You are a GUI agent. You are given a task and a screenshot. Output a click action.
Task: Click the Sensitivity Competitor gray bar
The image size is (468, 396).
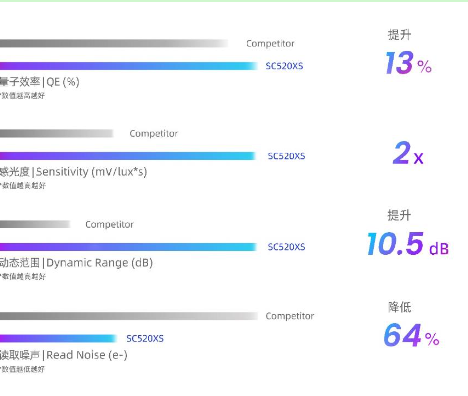pyautogui.click(x=57, y=133)
